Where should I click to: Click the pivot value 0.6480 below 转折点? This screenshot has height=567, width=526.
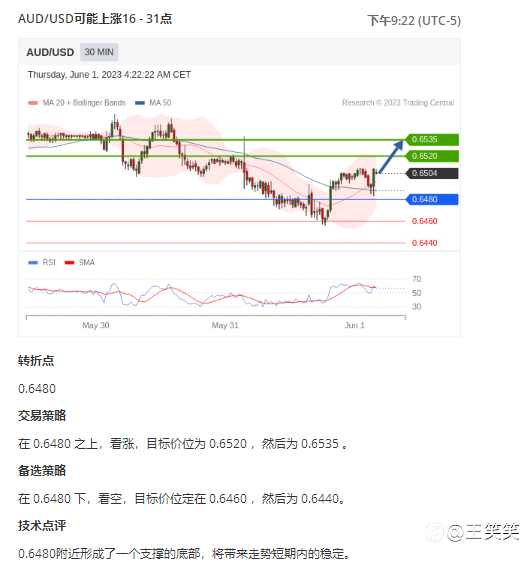(37, 389)
